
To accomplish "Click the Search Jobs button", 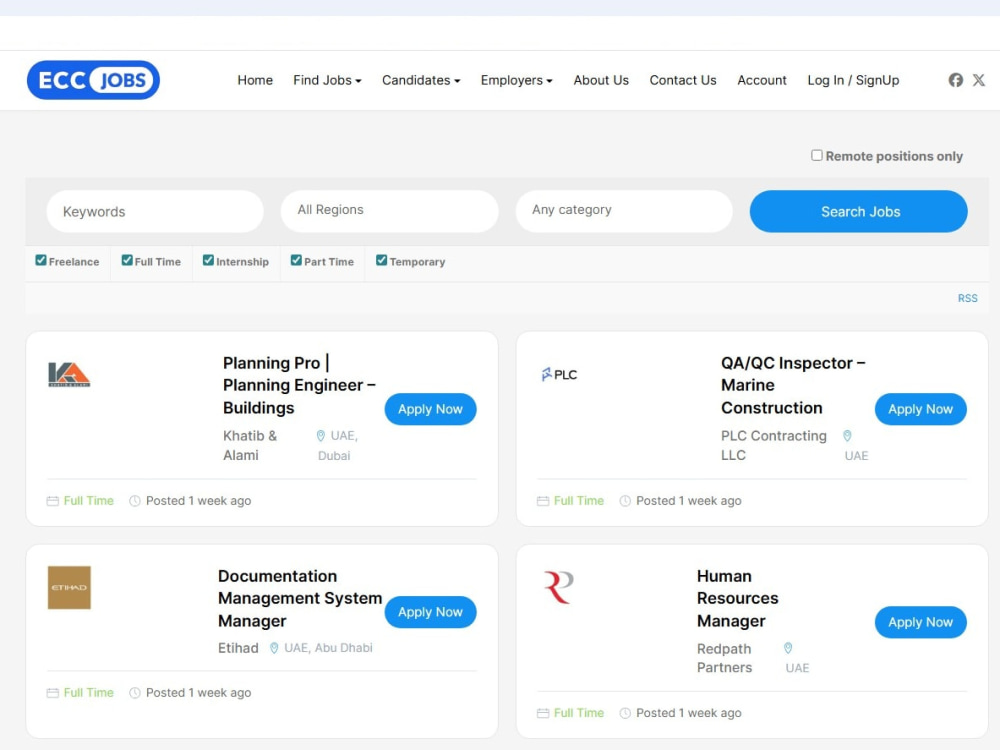I will click(858, 211).
